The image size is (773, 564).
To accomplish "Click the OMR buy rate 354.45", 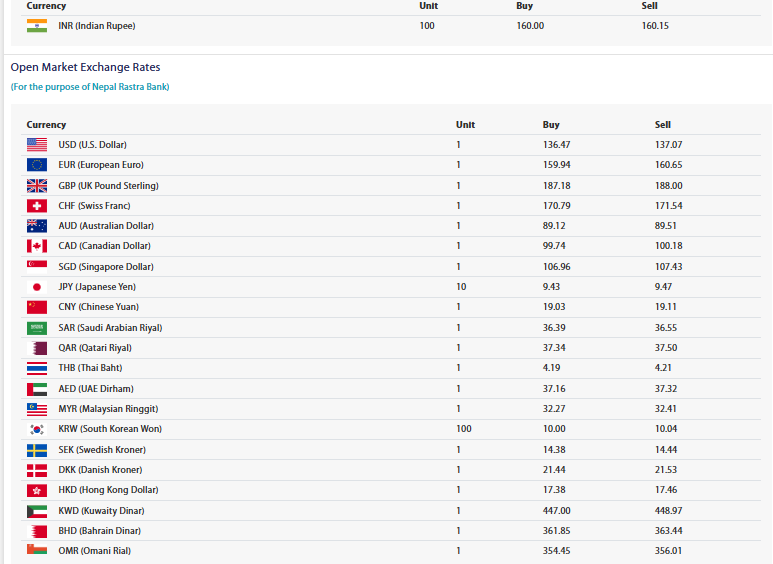I will (556, 551).
